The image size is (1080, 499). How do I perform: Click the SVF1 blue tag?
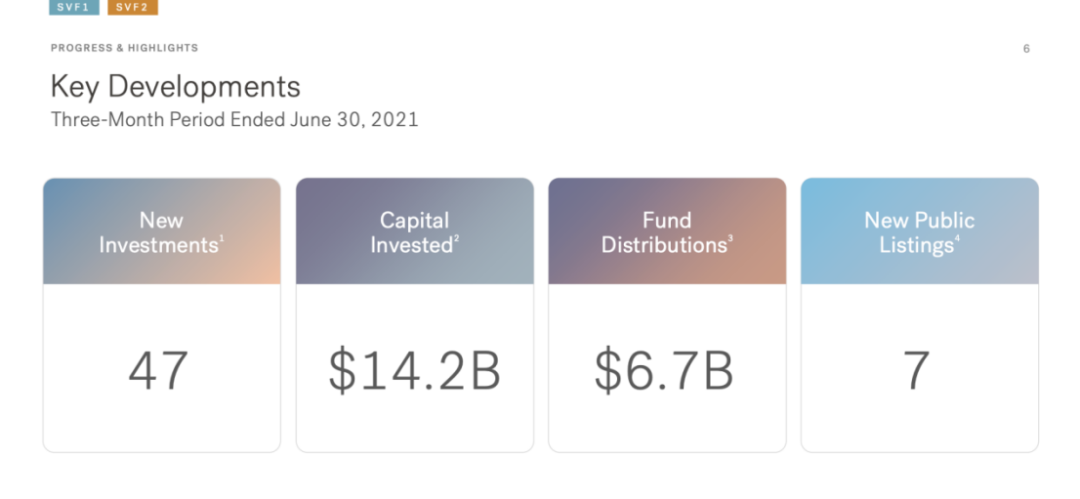click(74, 7)
